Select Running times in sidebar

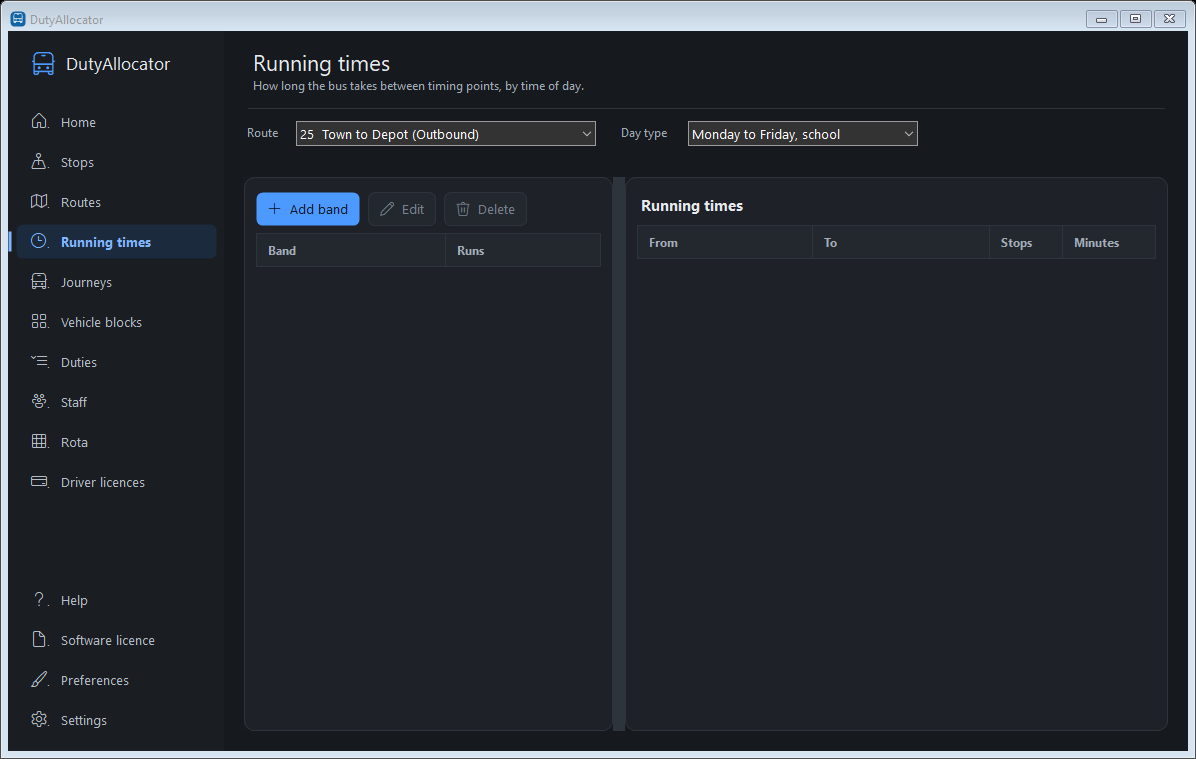[x=117, y=242]
